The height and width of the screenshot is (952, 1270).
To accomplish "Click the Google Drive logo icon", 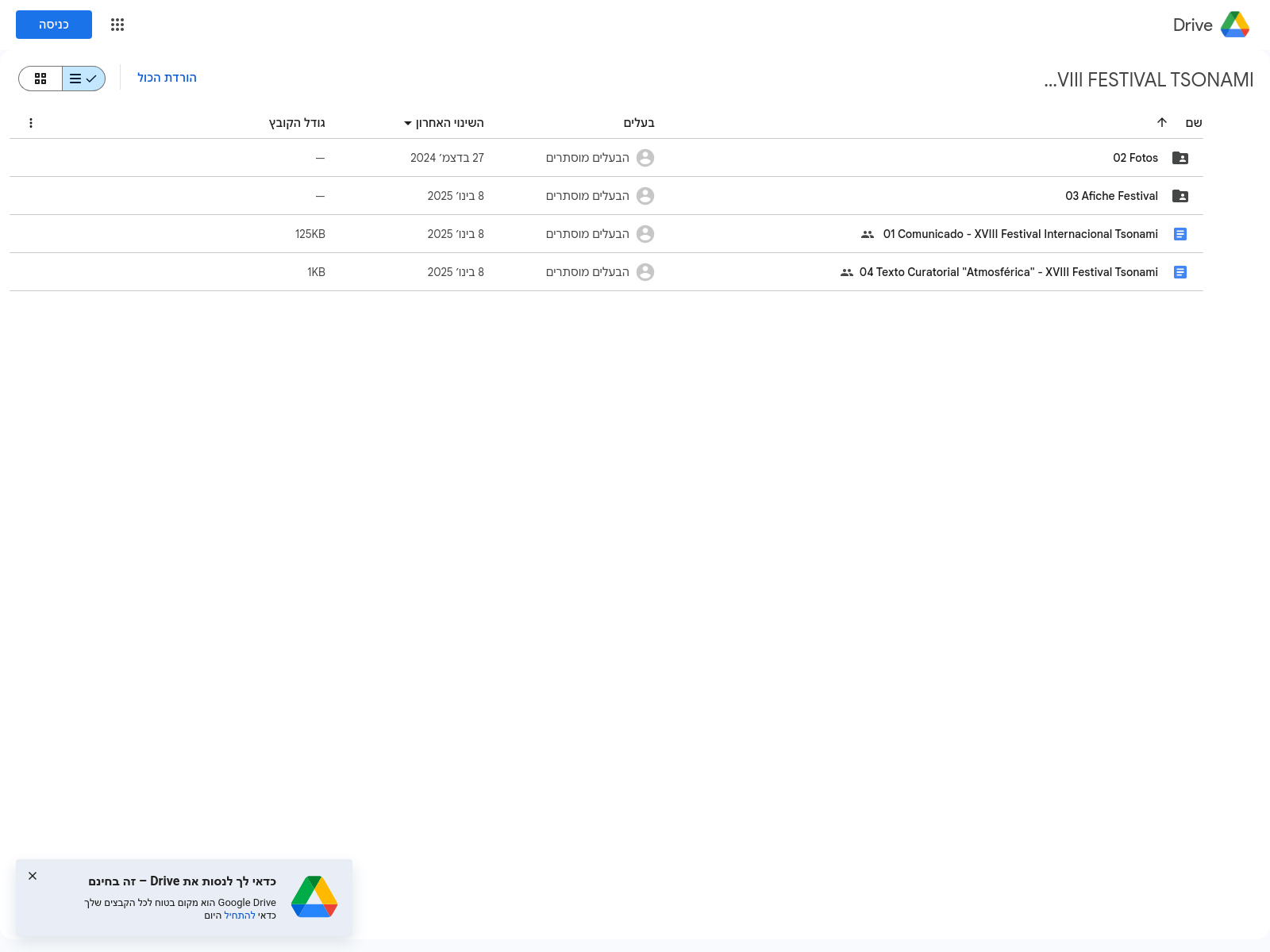I will (x=1235, y=25).
